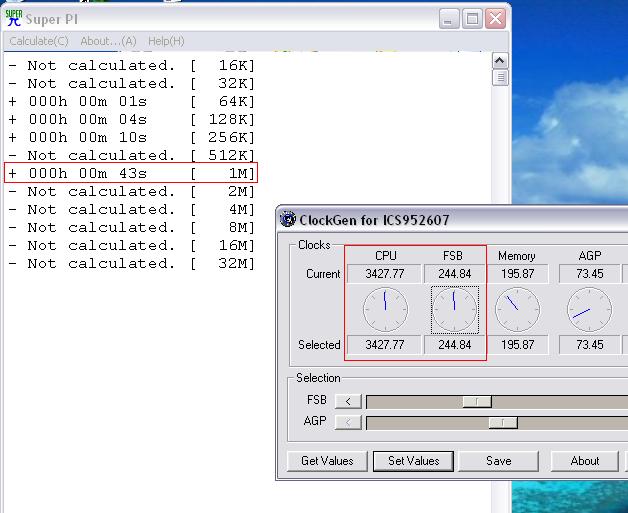Click the Super PI application icon in title bar
This screenshot has width=628, height=513.
(14, 18)
